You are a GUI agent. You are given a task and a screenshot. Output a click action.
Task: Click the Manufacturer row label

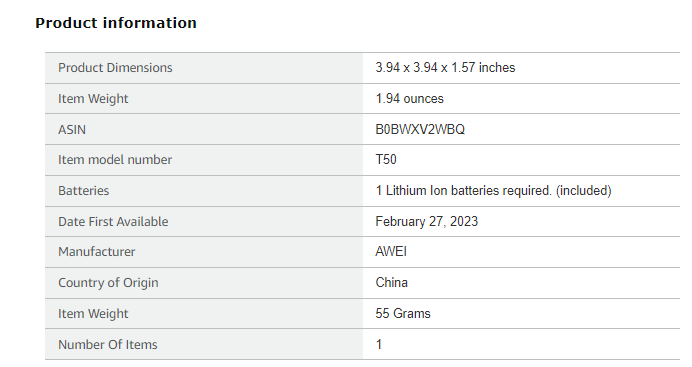97,252
